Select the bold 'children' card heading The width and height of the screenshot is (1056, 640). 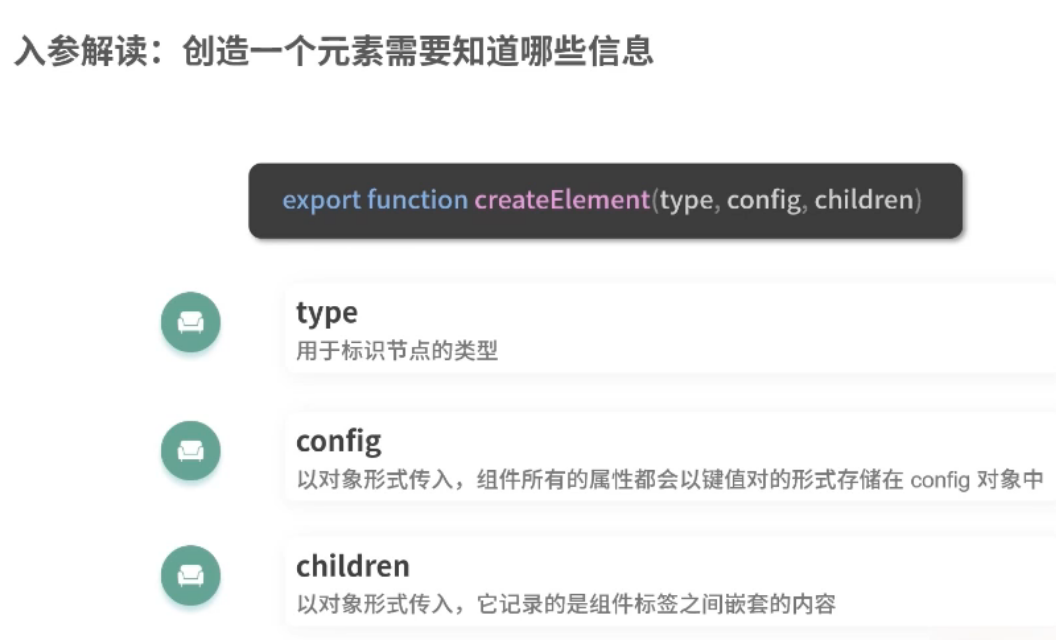click(x=352, y=566)
